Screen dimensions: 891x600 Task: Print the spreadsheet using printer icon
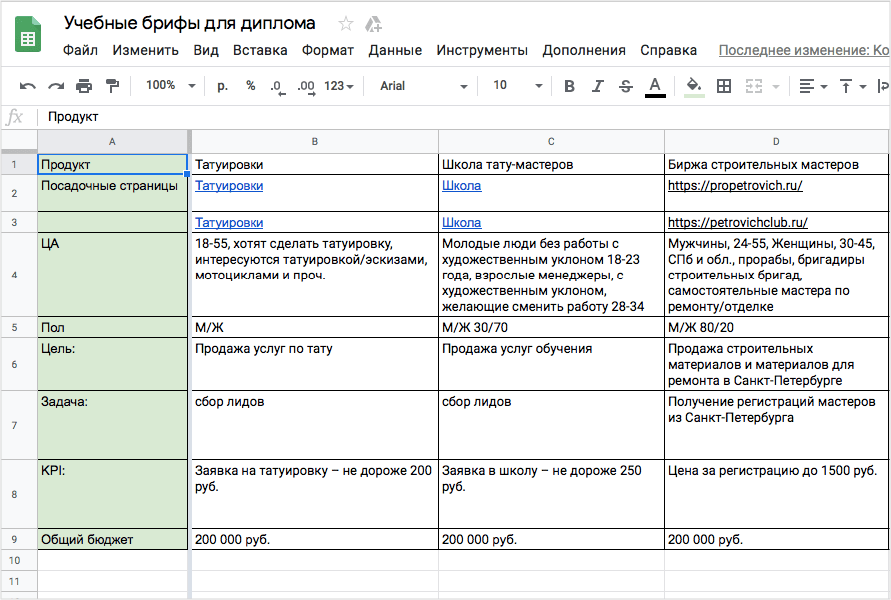(x=84, y=86)
